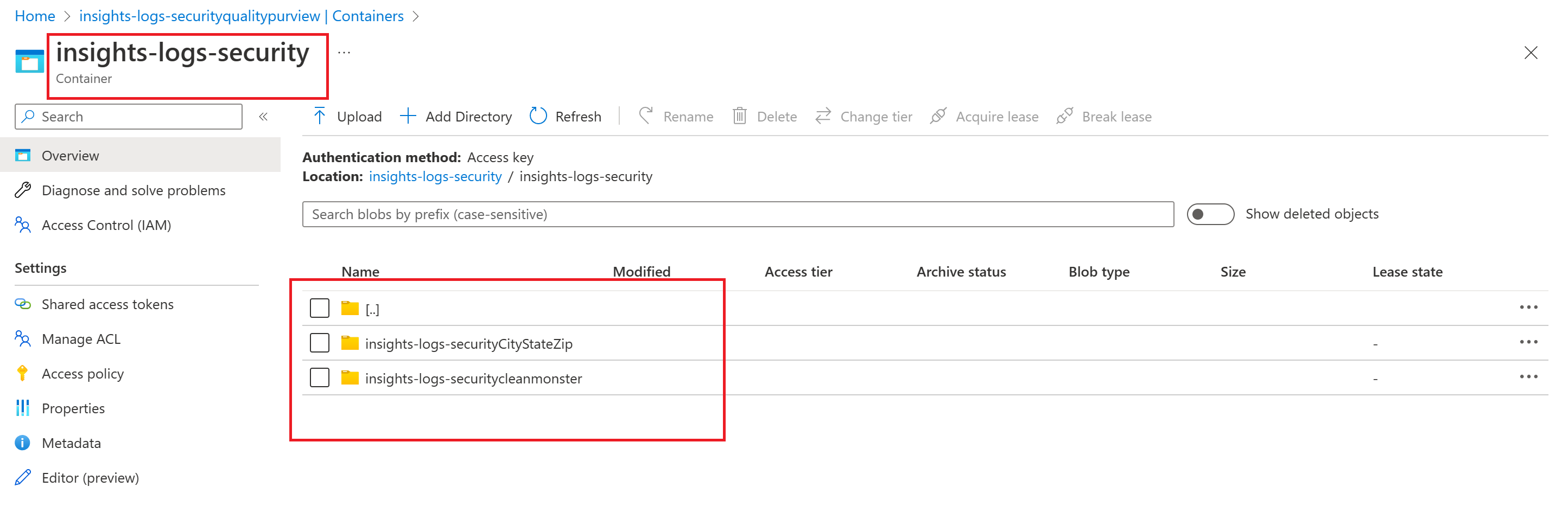Open insights-logs-securityqualitypurview Containers breadcrumb
This screenshot has width=1568, height=506.
241,16
